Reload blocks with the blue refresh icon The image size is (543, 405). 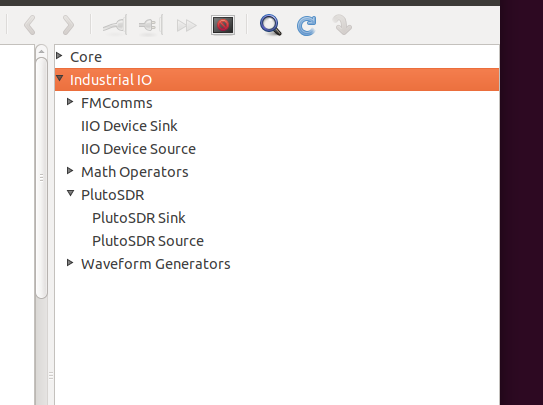pos(306,26)
